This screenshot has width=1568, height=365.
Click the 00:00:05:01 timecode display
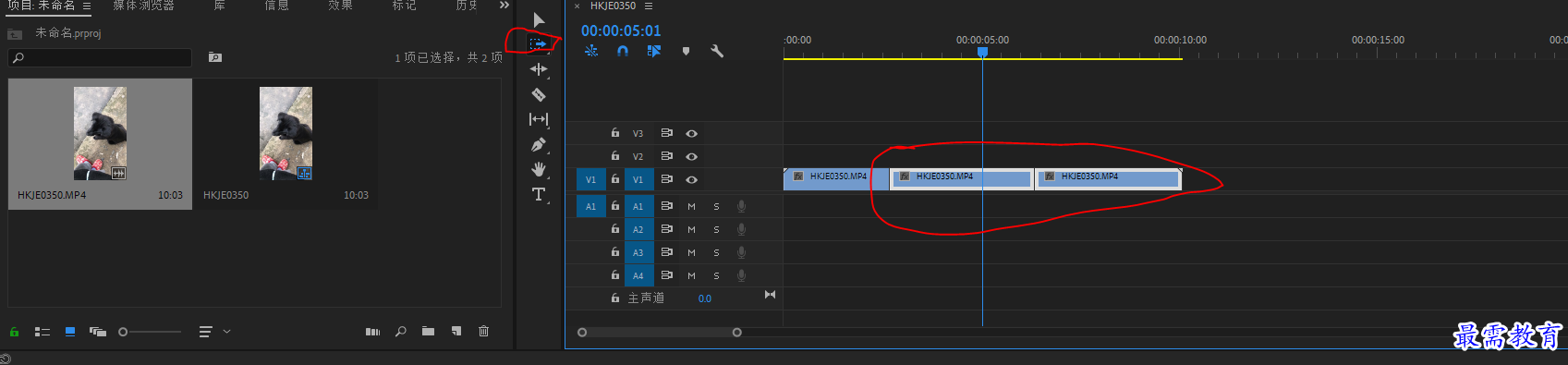pos(621,30)
